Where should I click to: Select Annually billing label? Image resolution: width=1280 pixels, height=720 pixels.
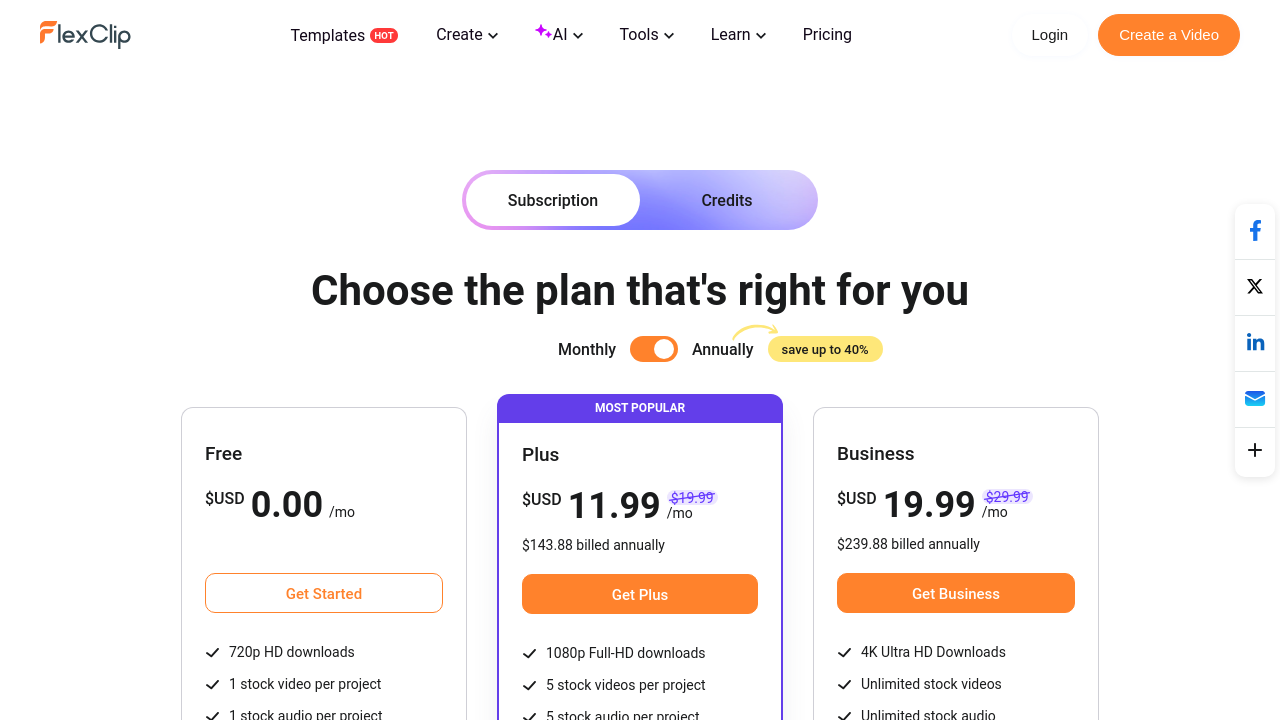(x=722, y=349)
